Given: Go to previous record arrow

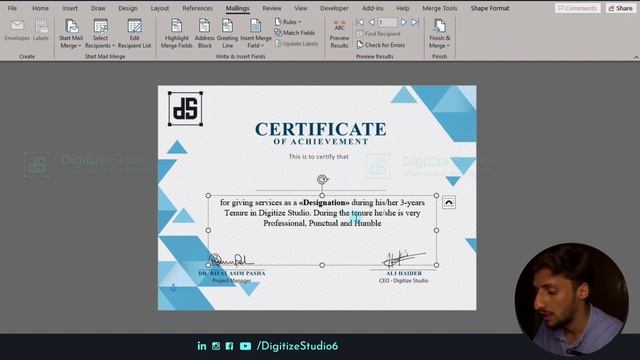Looking at the screenshot, I should tap(371, 22).
